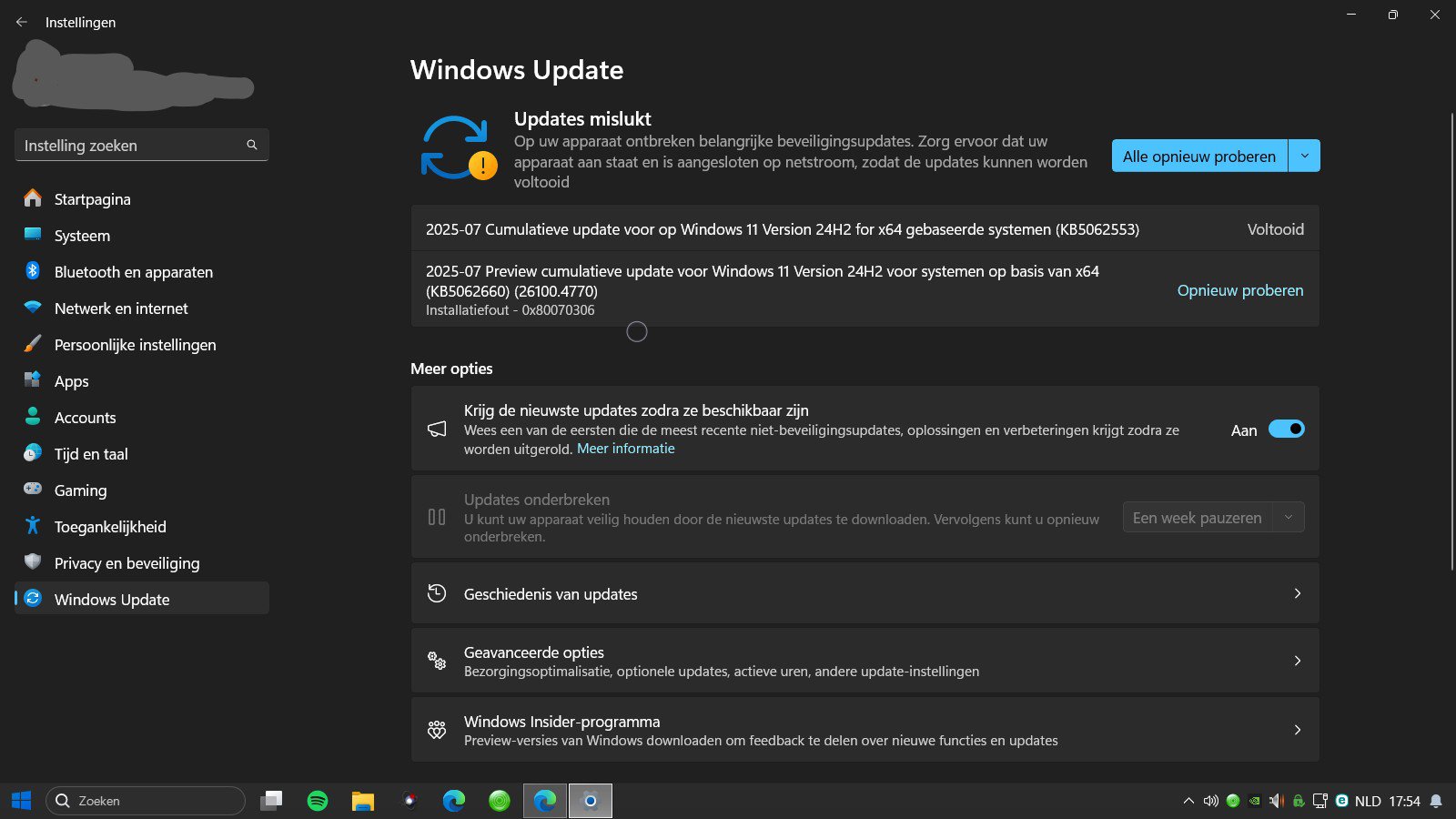Turn off Krijg de nieuwste updates toggle
This screenshot has height=819, width=1456.
point(1287,430)
